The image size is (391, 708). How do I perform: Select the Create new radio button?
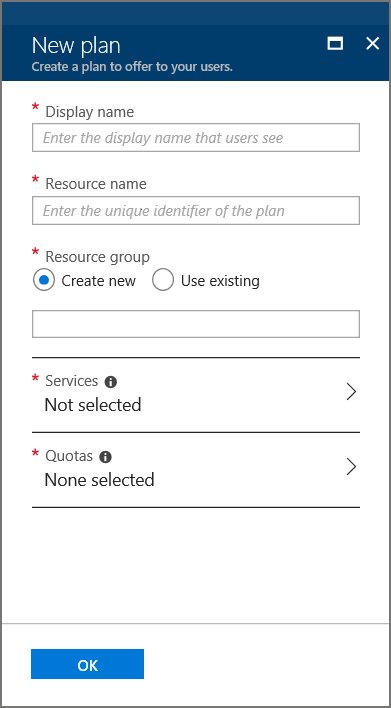(x=44, y=280)
